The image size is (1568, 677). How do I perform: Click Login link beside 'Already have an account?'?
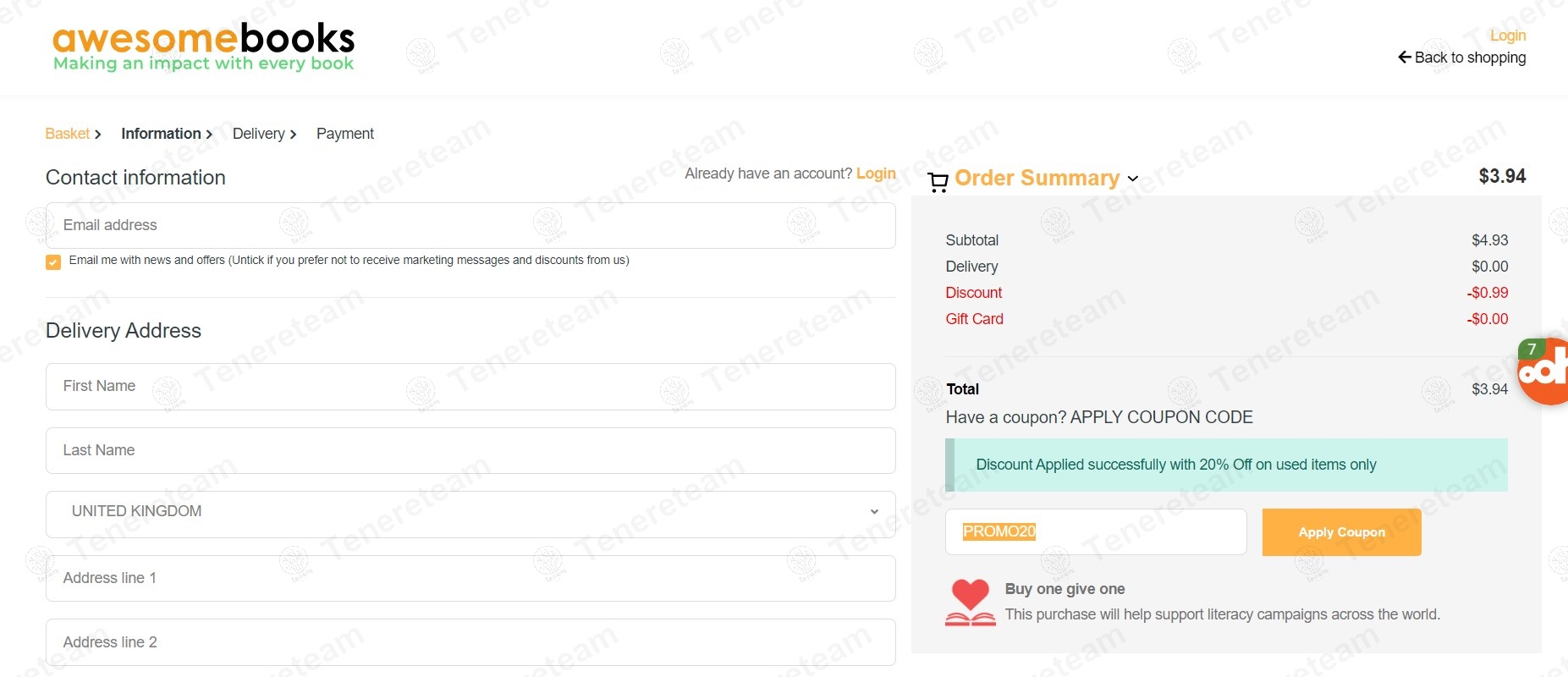point(876,173)
